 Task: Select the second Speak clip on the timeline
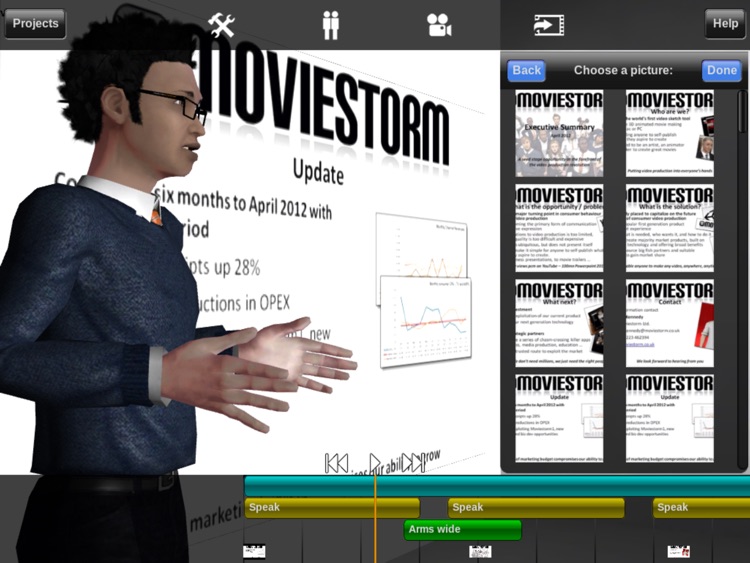pyautogui.click(x=536, y=508)
